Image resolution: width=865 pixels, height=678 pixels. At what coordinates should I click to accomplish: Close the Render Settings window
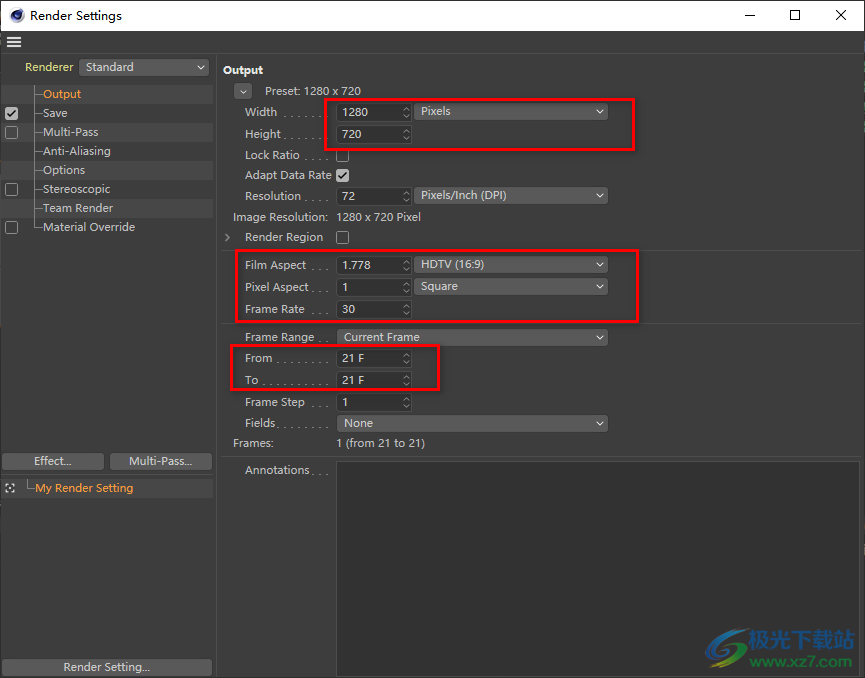pos(841,15)
